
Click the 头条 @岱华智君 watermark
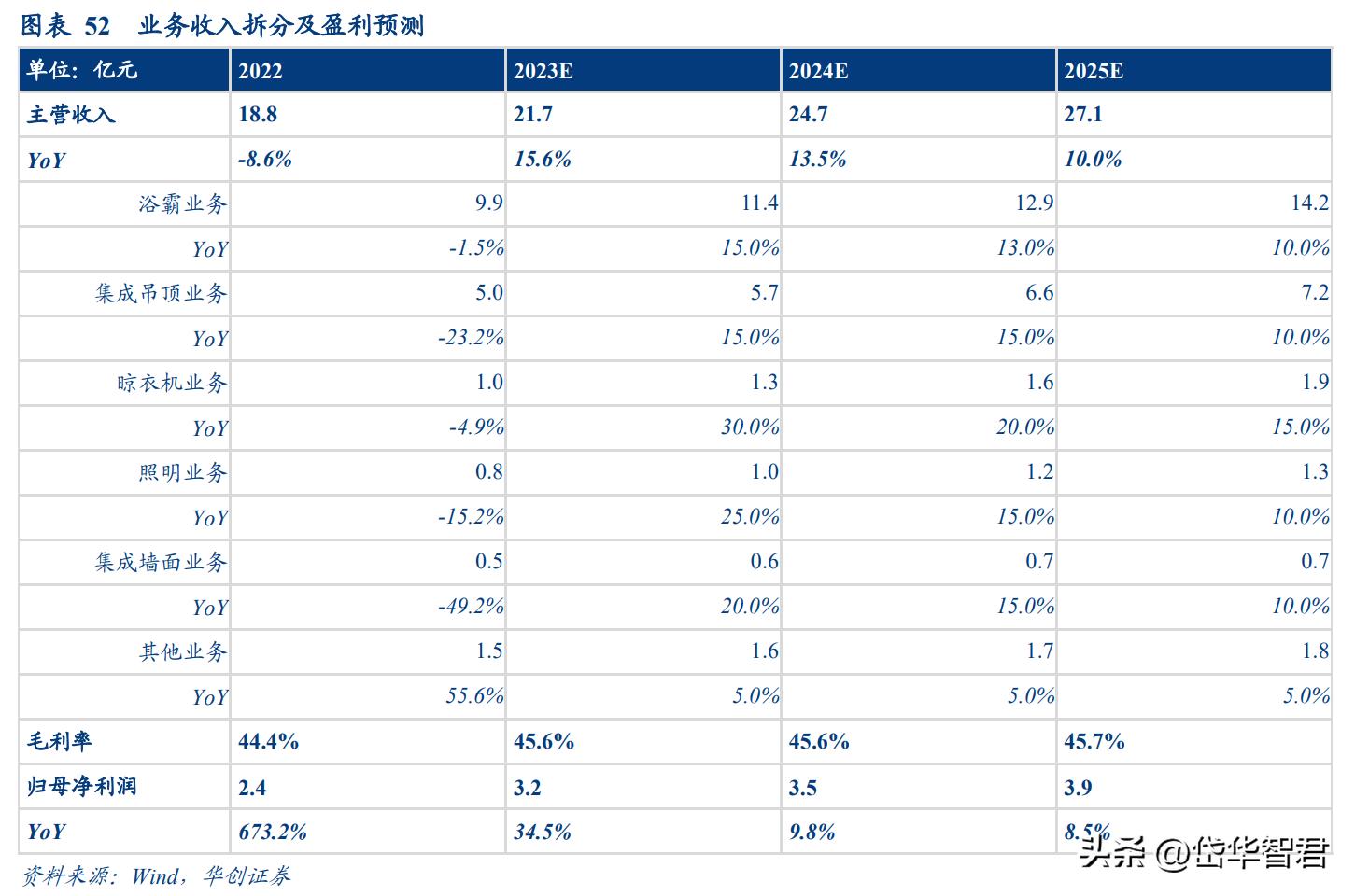tap(1205, 852)
